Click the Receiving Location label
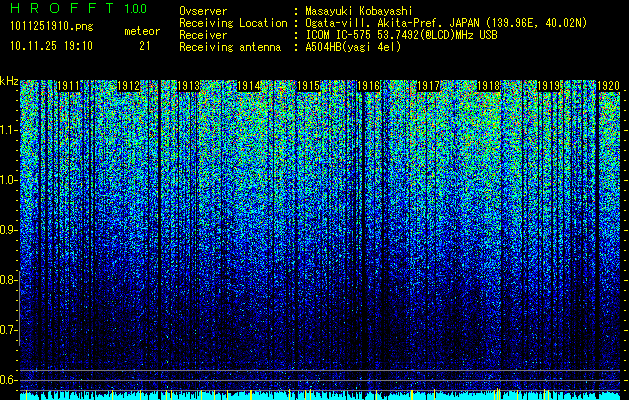629x400 pixels. point(233,23)
